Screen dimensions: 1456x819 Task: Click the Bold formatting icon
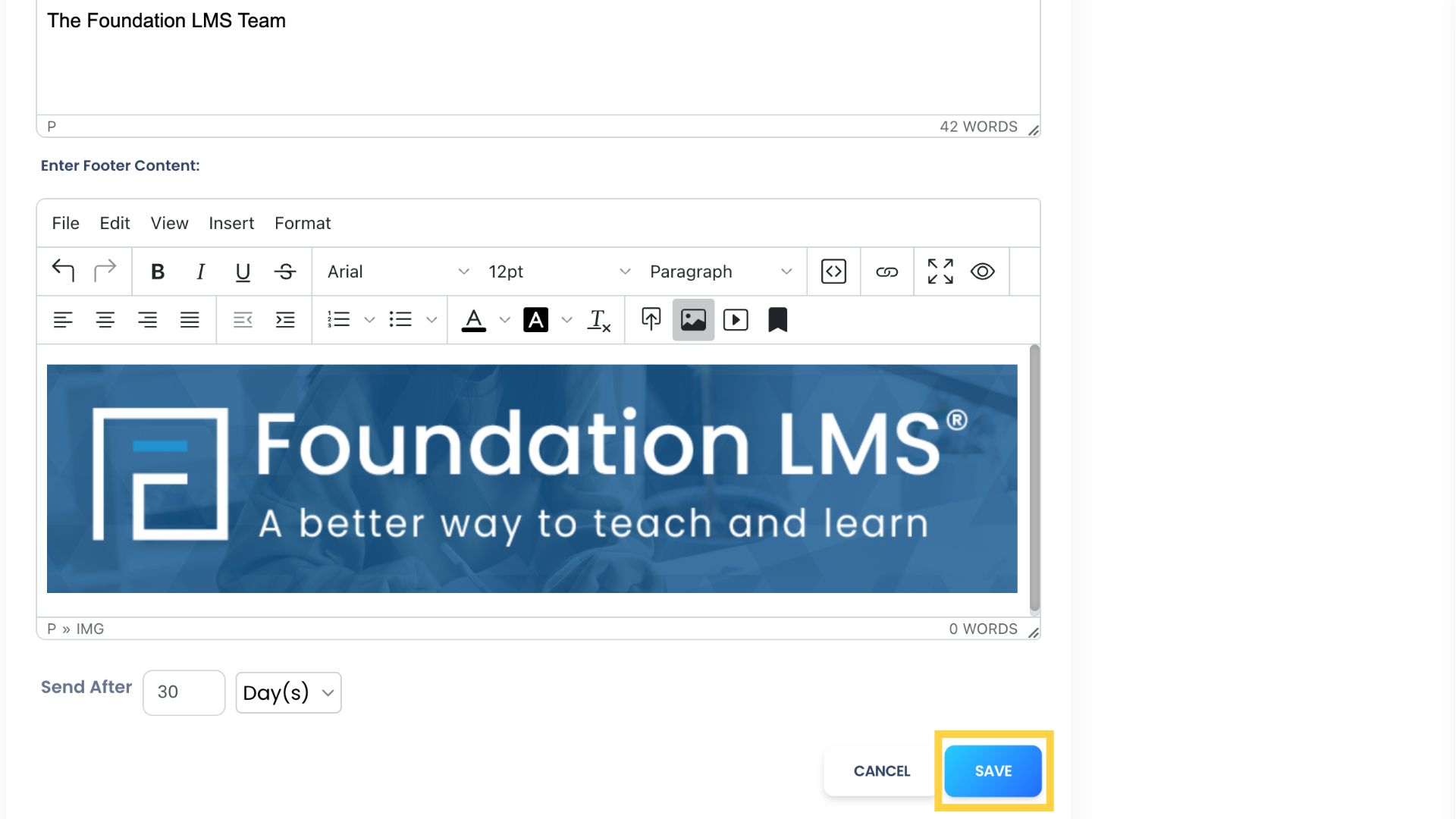157,272
